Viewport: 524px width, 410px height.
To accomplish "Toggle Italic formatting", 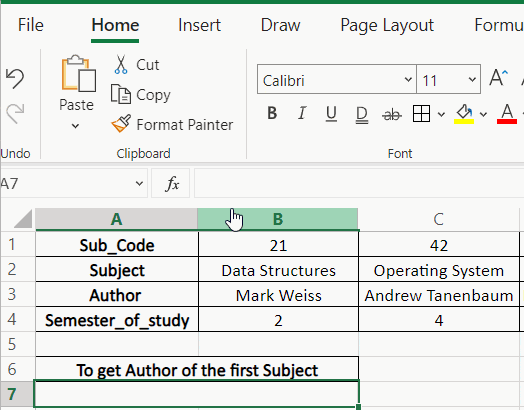I will 302,113.
